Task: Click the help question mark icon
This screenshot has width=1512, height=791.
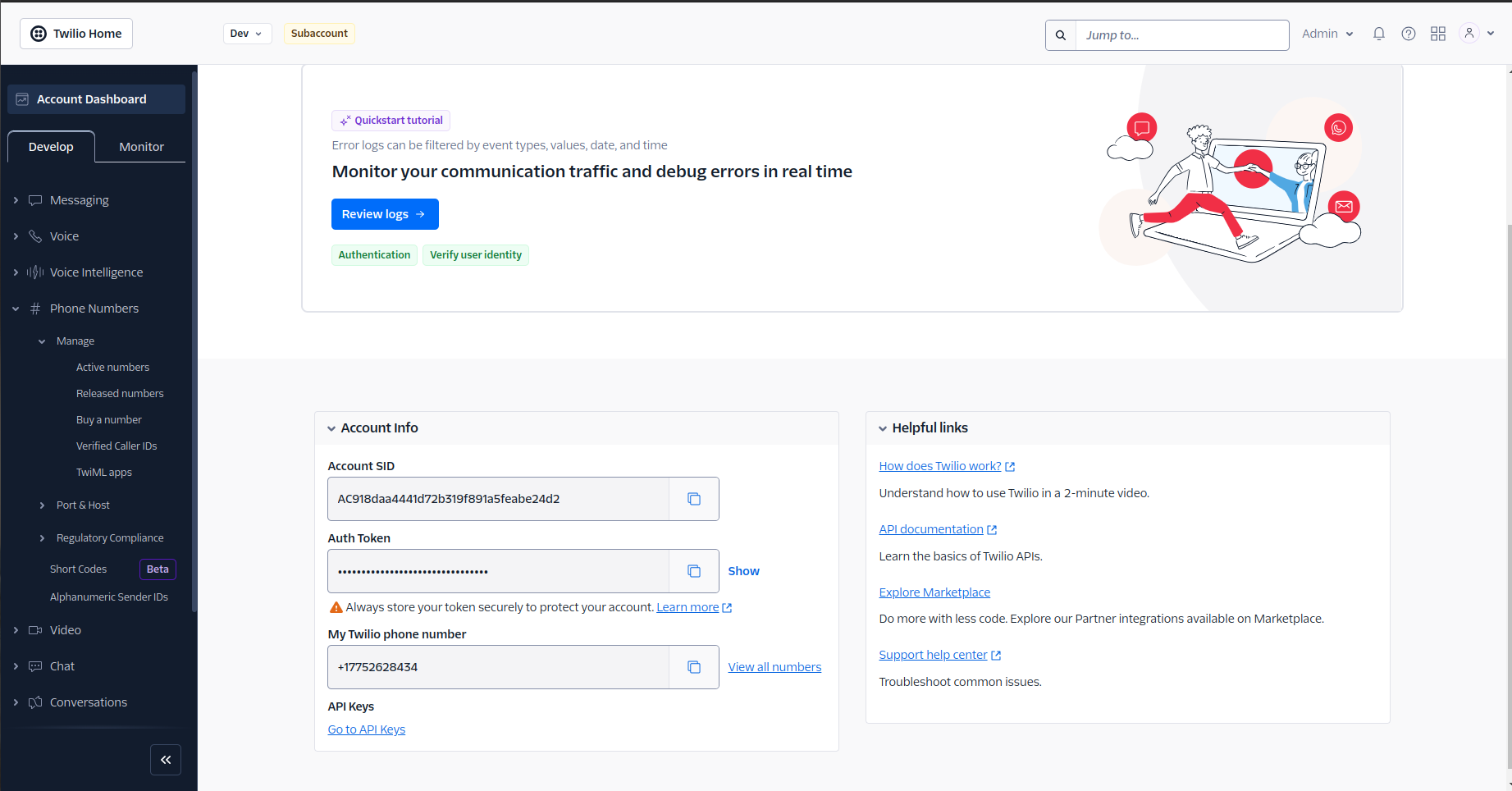Action: [x=1409, y=34]
